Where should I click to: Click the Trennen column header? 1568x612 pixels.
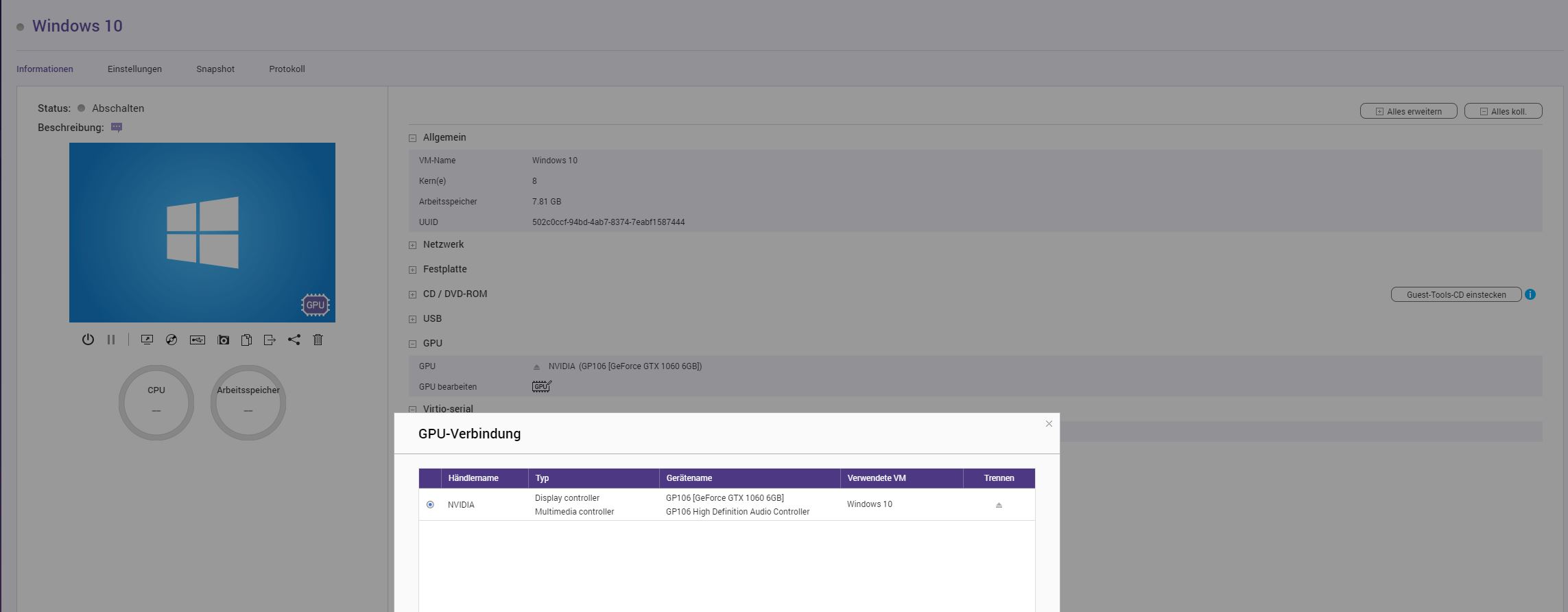[x=999, y=478]
